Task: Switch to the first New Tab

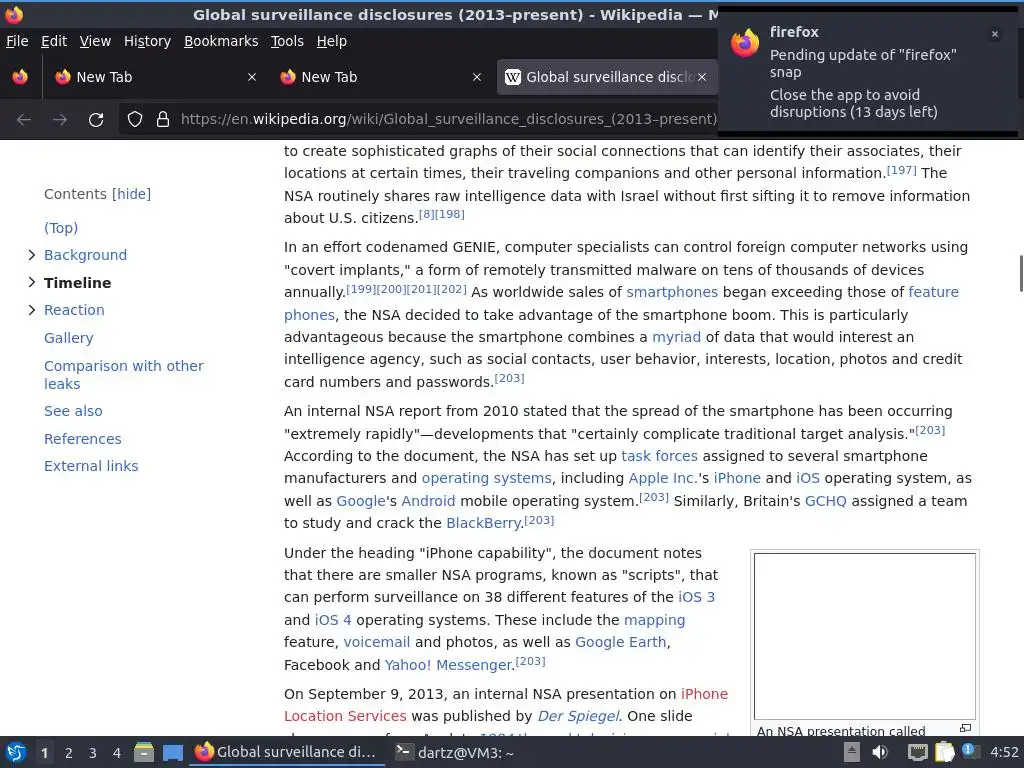Action: point(155,77)
